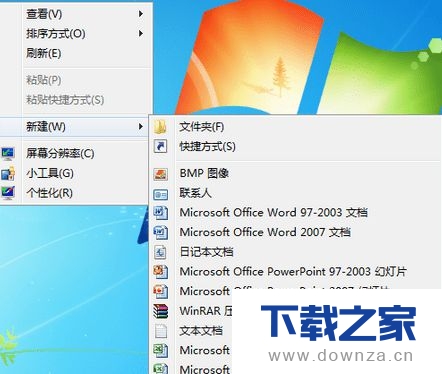
Task: Choose 个性化(R) from the context menu
Action: click(75, 193)
